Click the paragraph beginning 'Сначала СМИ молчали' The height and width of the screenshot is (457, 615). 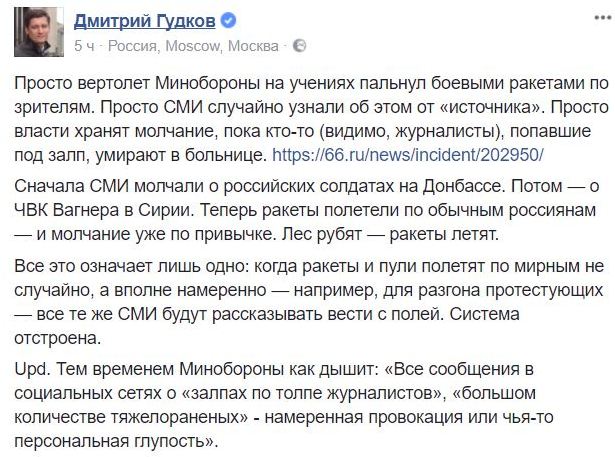(x=307, y=210)
